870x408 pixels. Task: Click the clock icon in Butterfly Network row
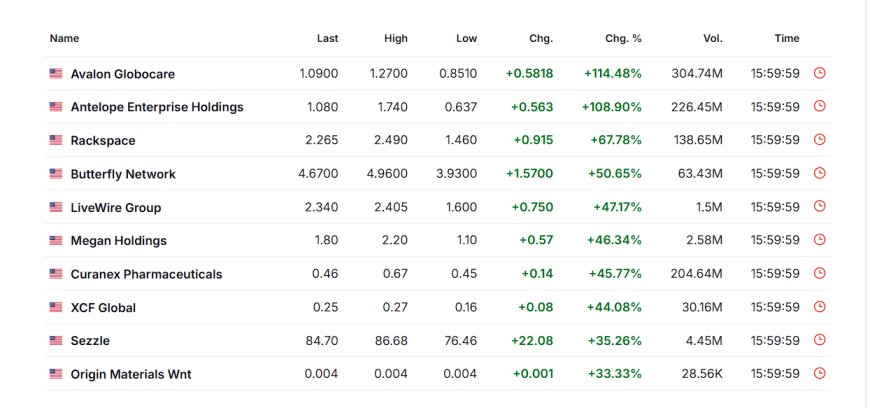(819, 173)
